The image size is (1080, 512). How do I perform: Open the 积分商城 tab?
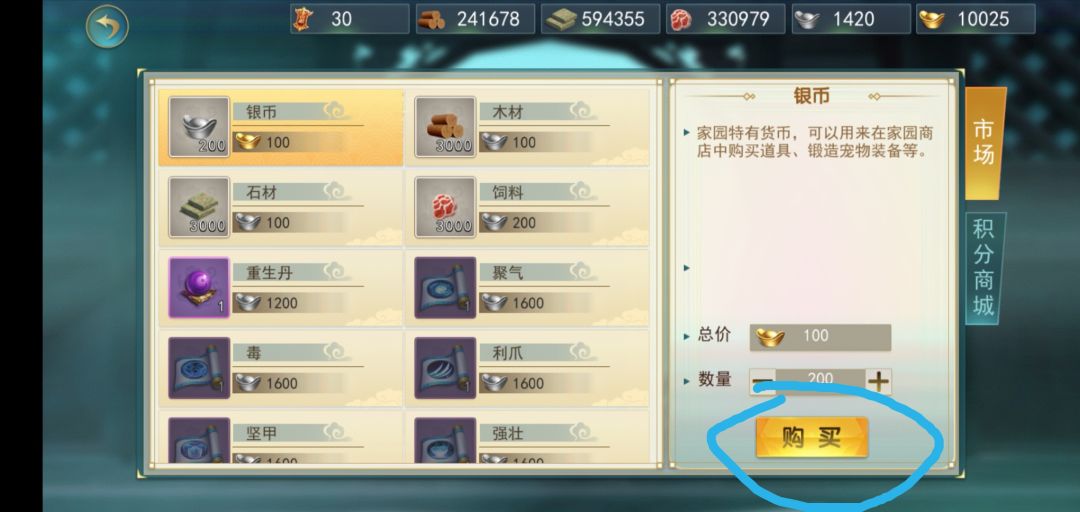point(984,267)
